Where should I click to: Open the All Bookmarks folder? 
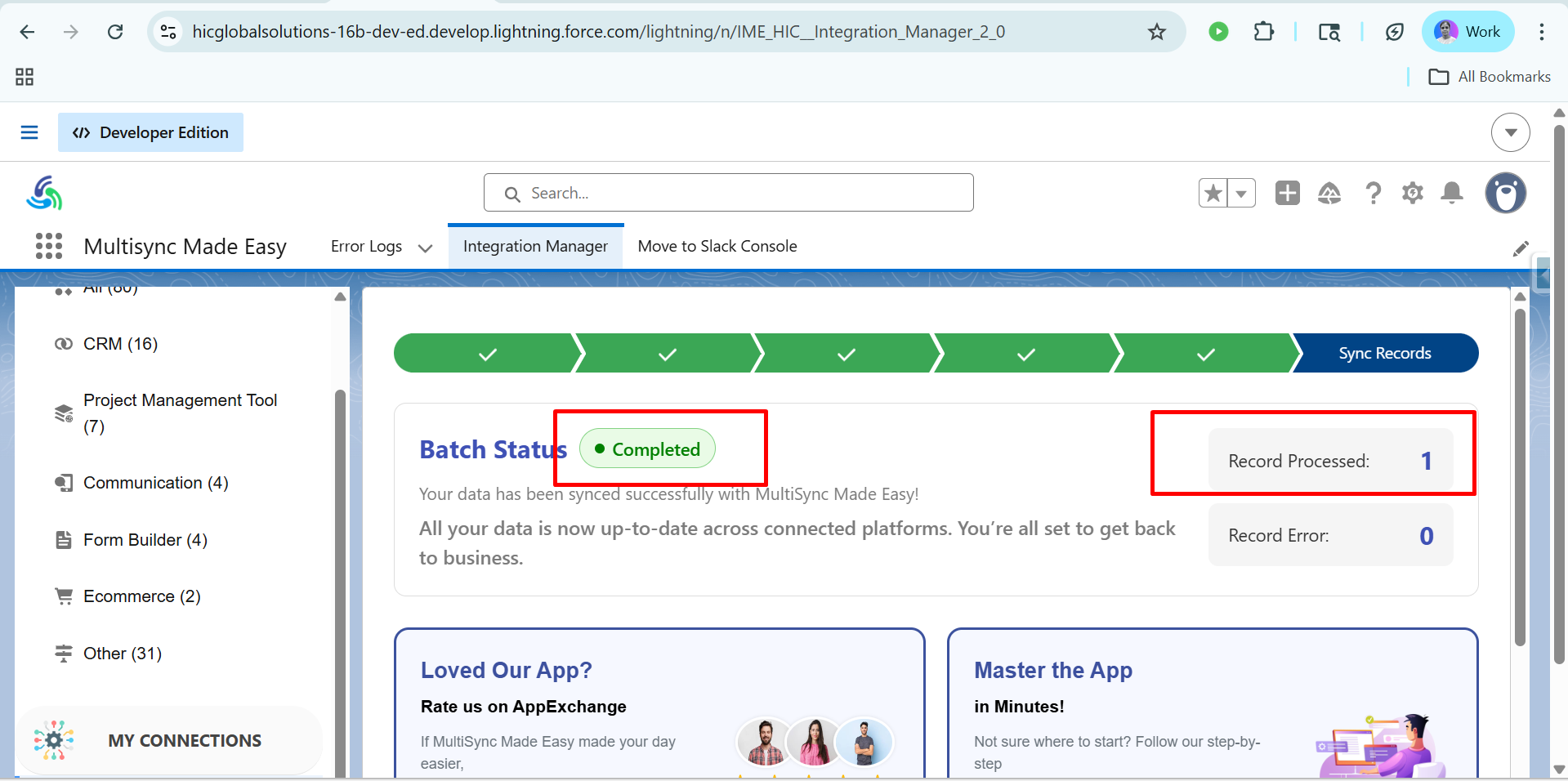[x=1490, y=77]
